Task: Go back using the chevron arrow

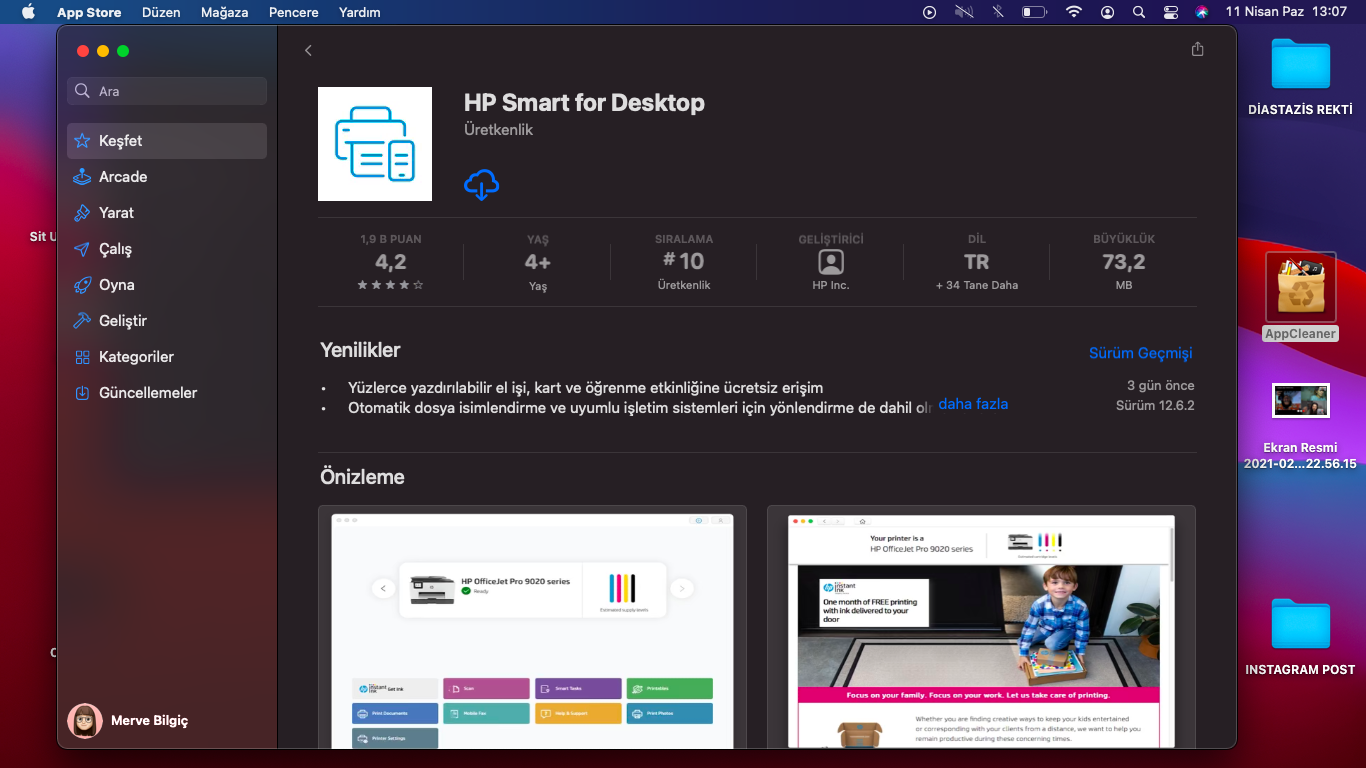Action: 308,49
